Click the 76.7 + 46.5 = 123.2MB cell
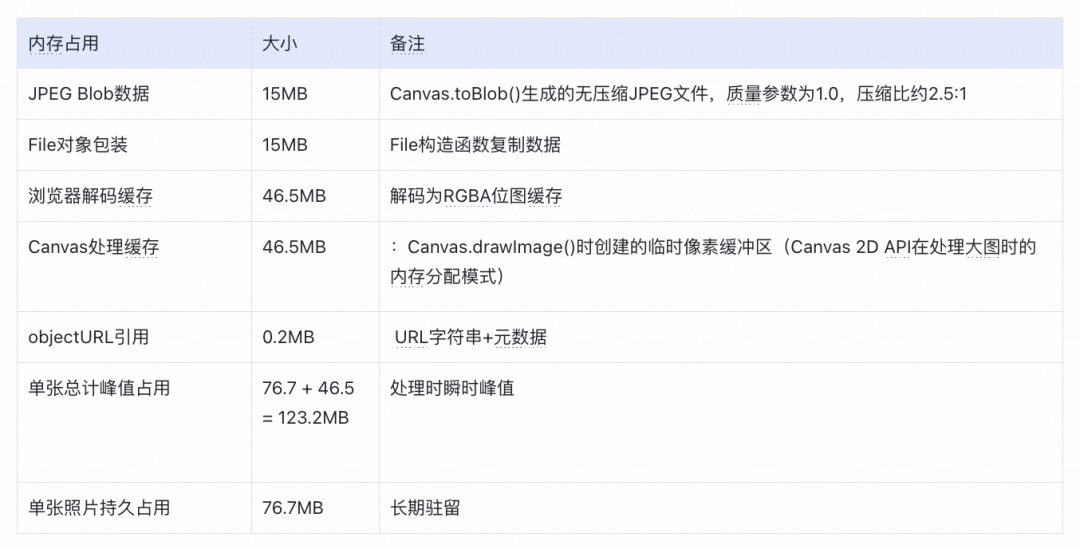Screen dimensions: 1080x549 [307, 403]
